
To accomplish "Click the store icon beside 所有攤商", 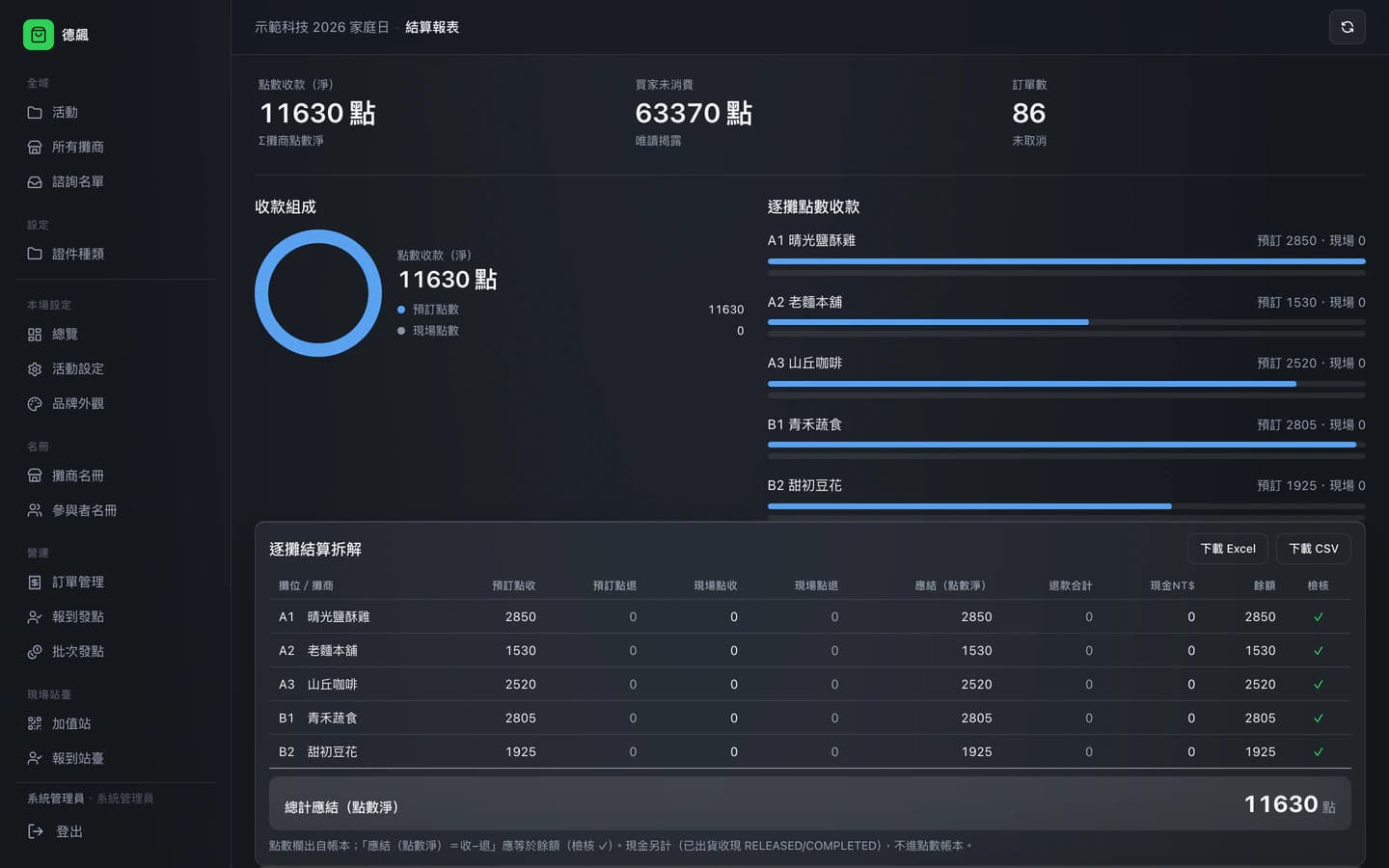I will pyautogui.click(x=35, y=148).
